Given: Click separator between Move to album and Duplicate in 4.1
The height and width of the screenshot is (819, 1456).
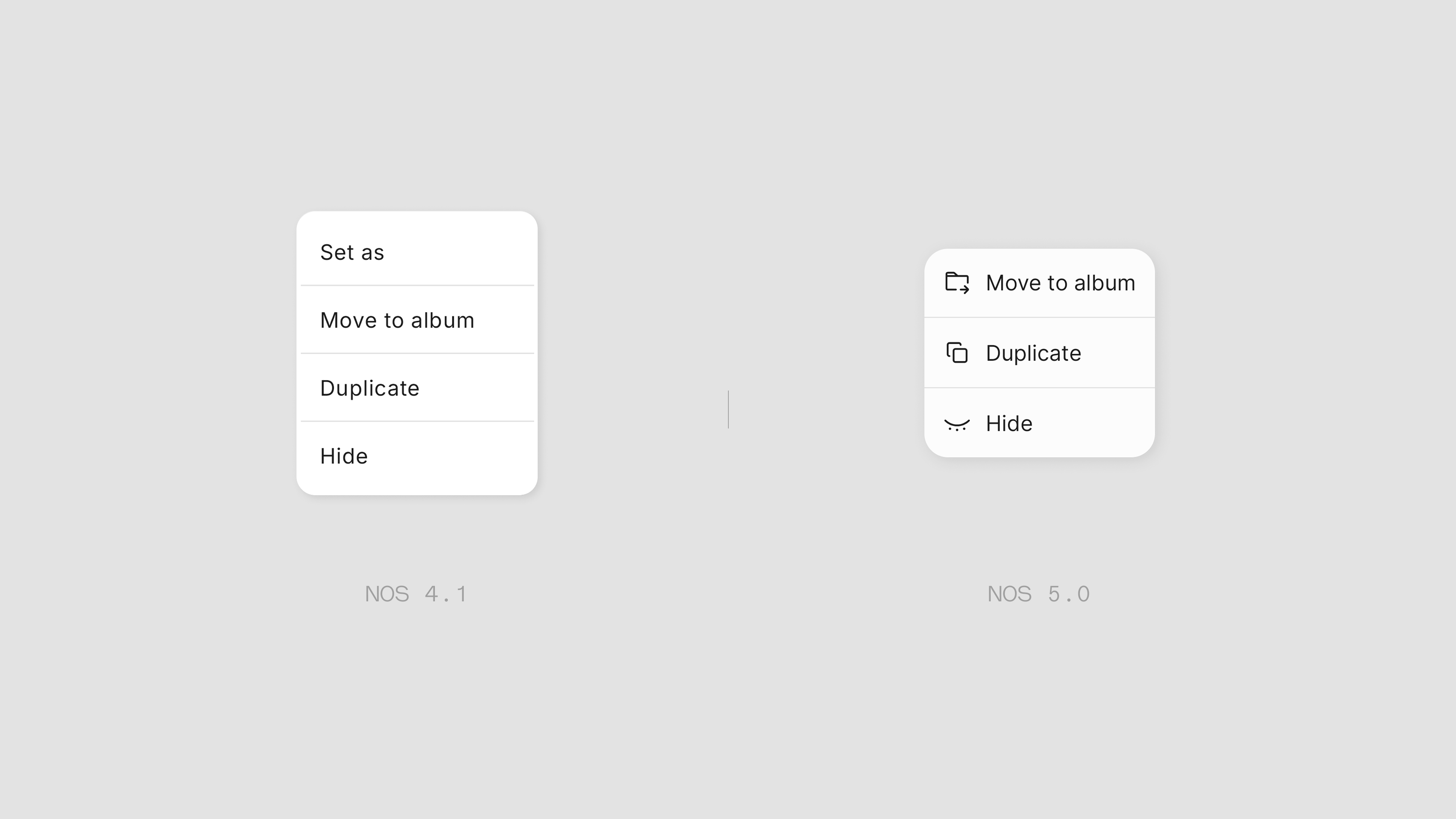Looking at the screenshot, I should pos(417,353).
